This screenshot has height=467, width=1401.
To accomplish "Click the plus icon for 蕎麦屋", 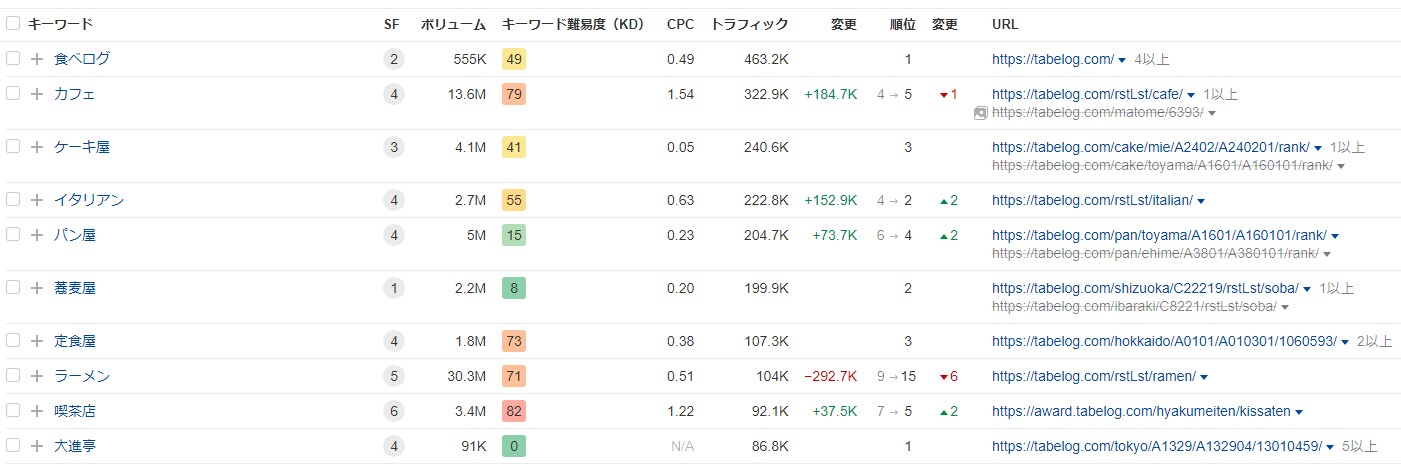I will (37, 288).
